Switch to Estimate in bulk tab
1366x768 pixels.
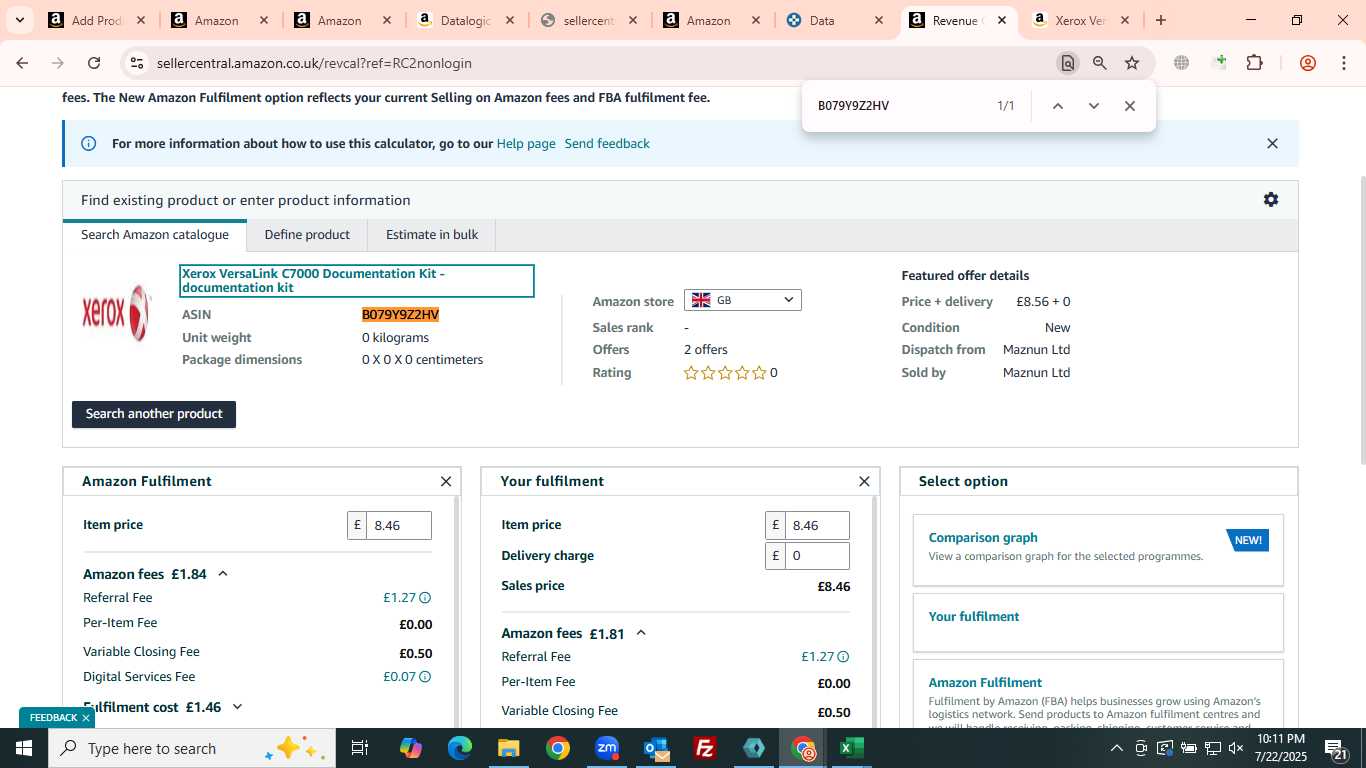pyautogui.click(x=432, y=235)
